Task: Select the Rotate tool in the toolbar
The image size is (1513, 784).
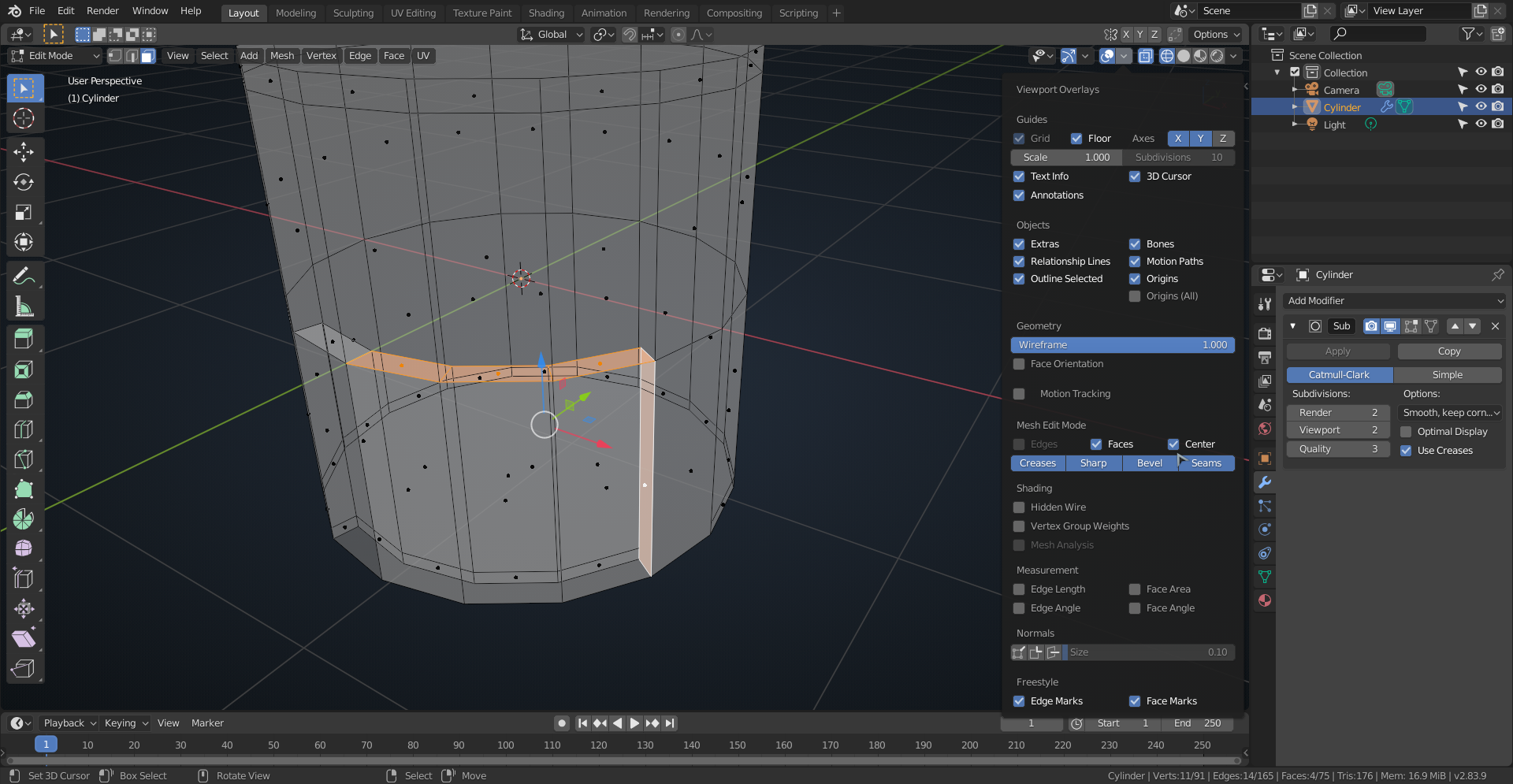Action: click(24, 182)
